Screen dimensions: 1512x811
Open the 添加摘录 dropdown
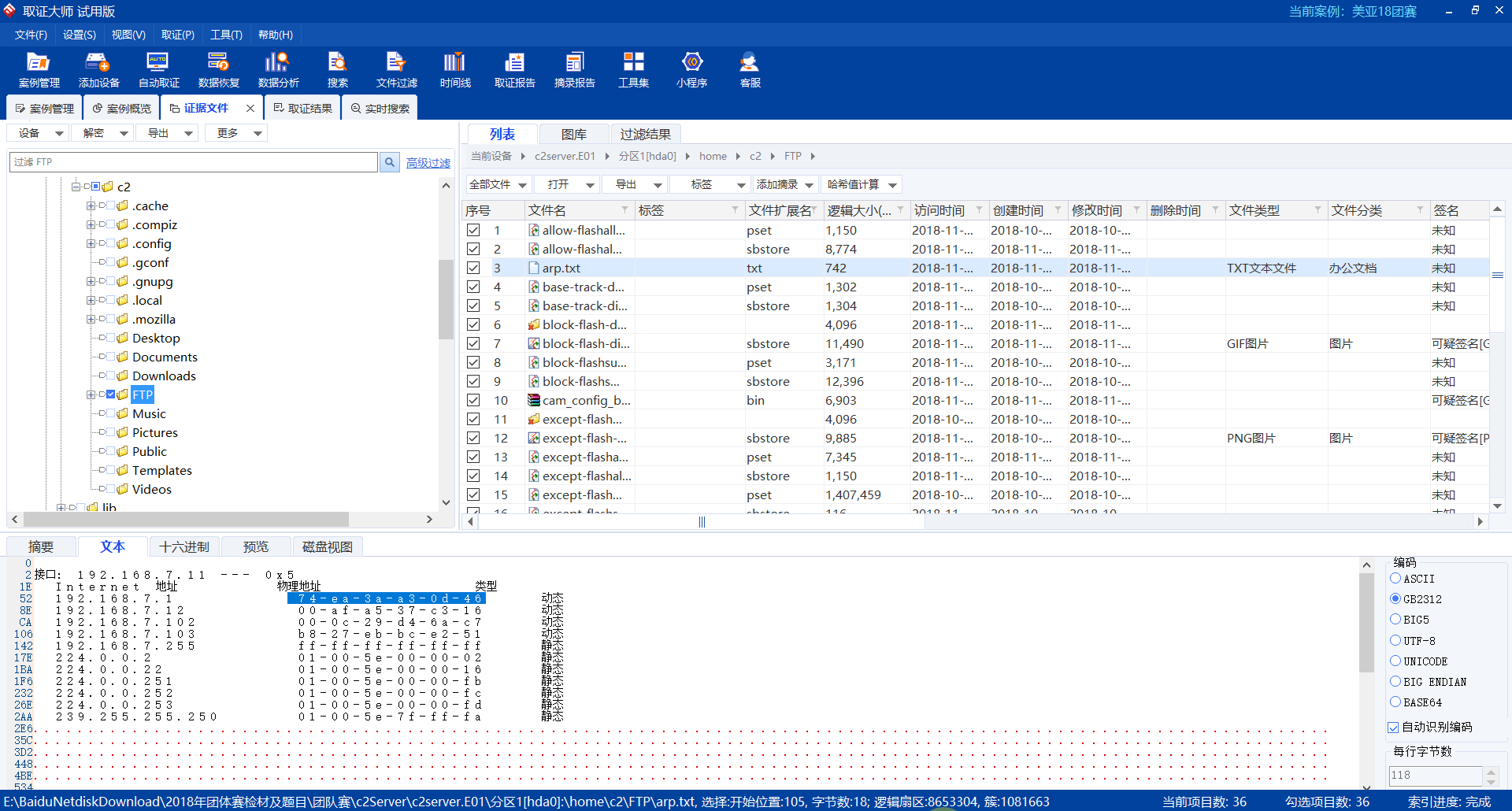pos(785,184)
